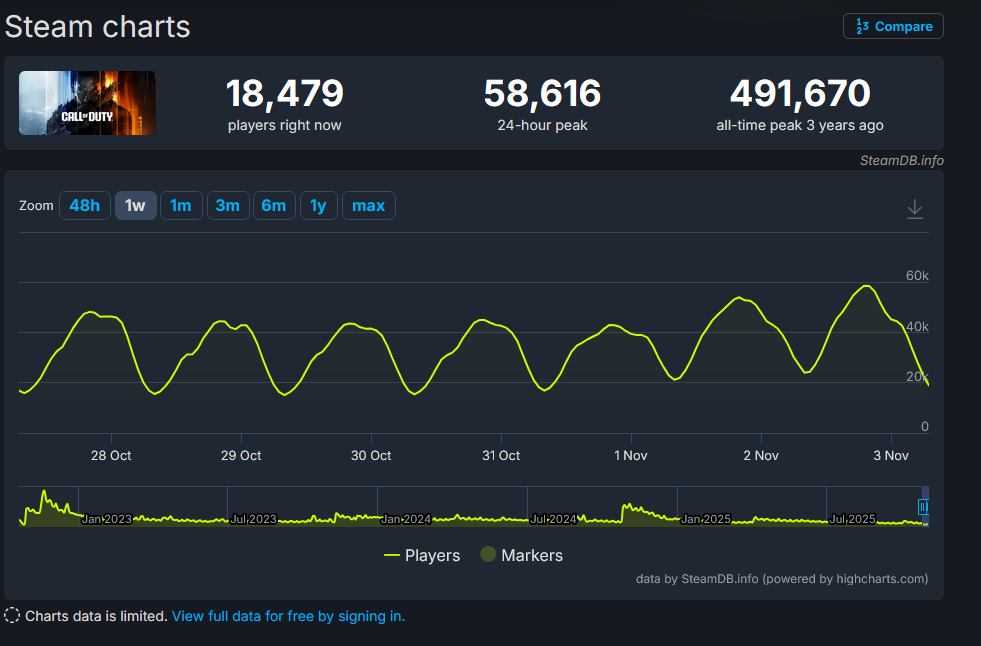
Task: Set chart zoom to 1y
Action: 318,205
